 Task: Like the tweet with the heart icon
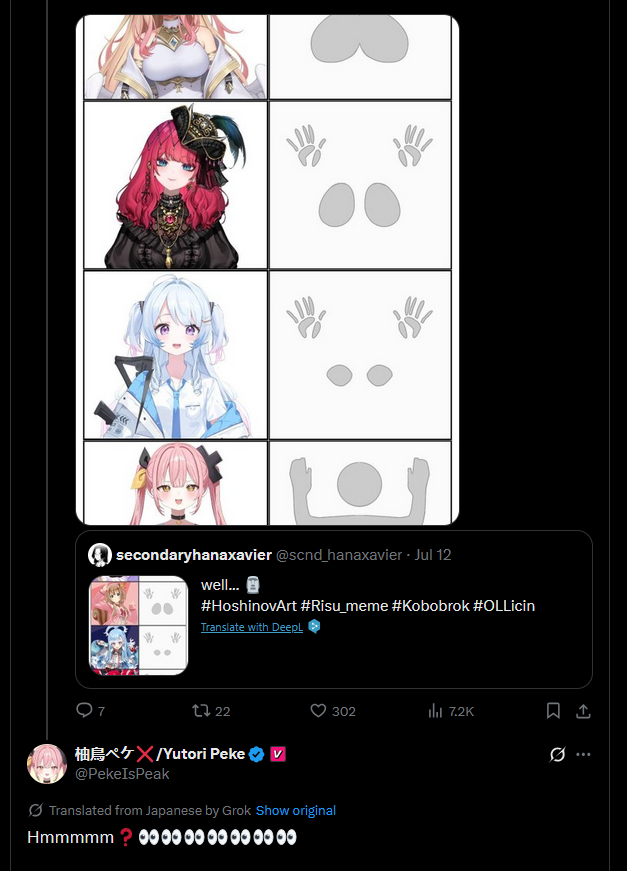click(x=318, y=710)
